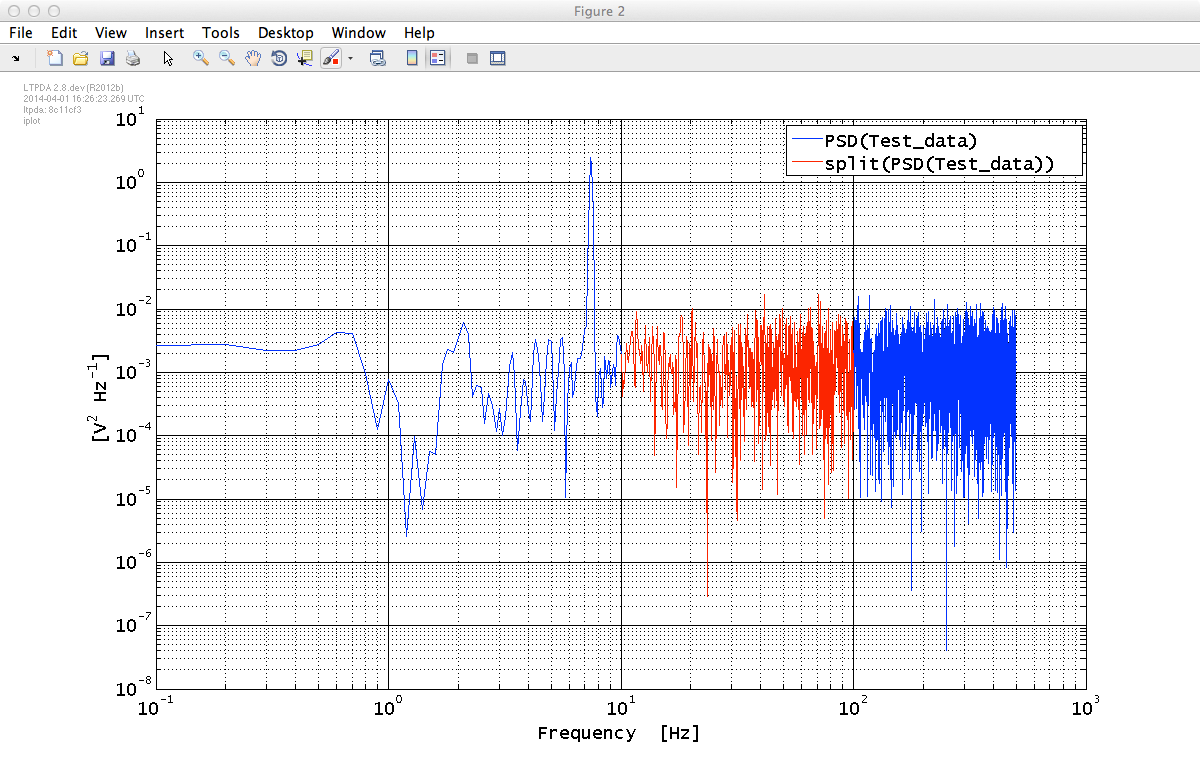Click the 10^-8 y-axis tick label
This screenshot has height=773, width=1200.
(x=131, y=688)
